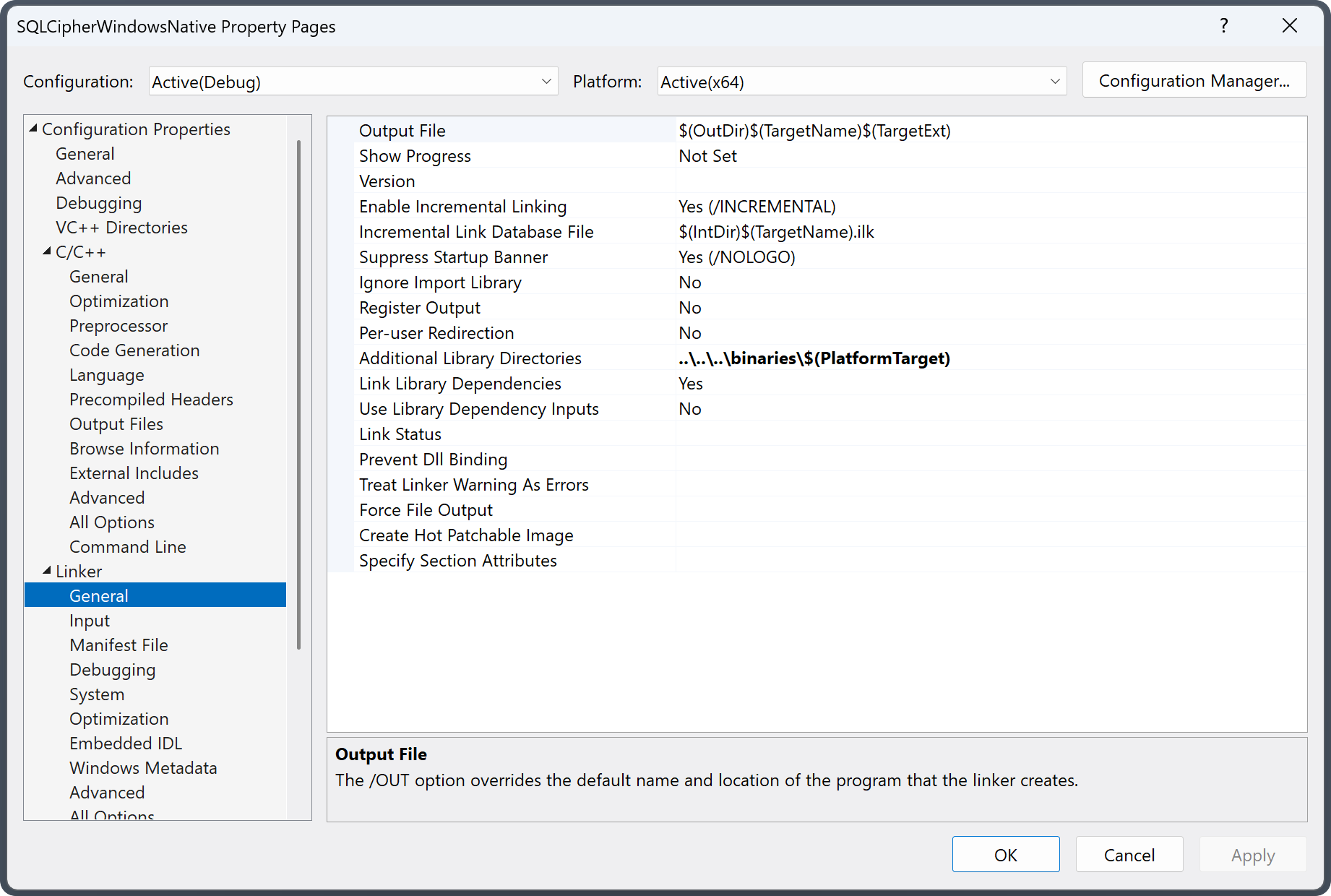This screenshot has width=1331, height=896.
Task: Open Precompiled Headers page
Action: pyautogui.click(x=151, y=400)
